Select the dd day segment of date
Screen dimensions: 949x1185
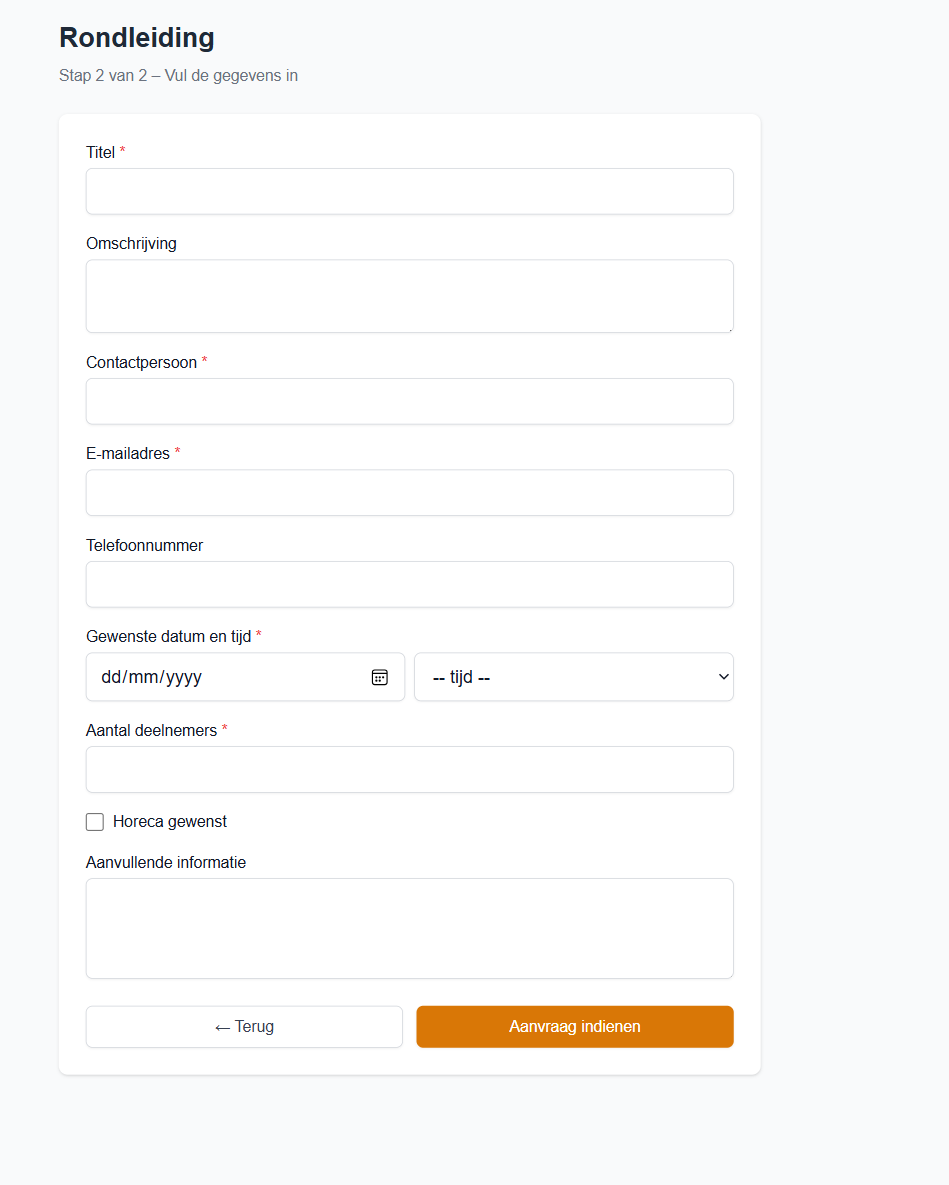110,677
